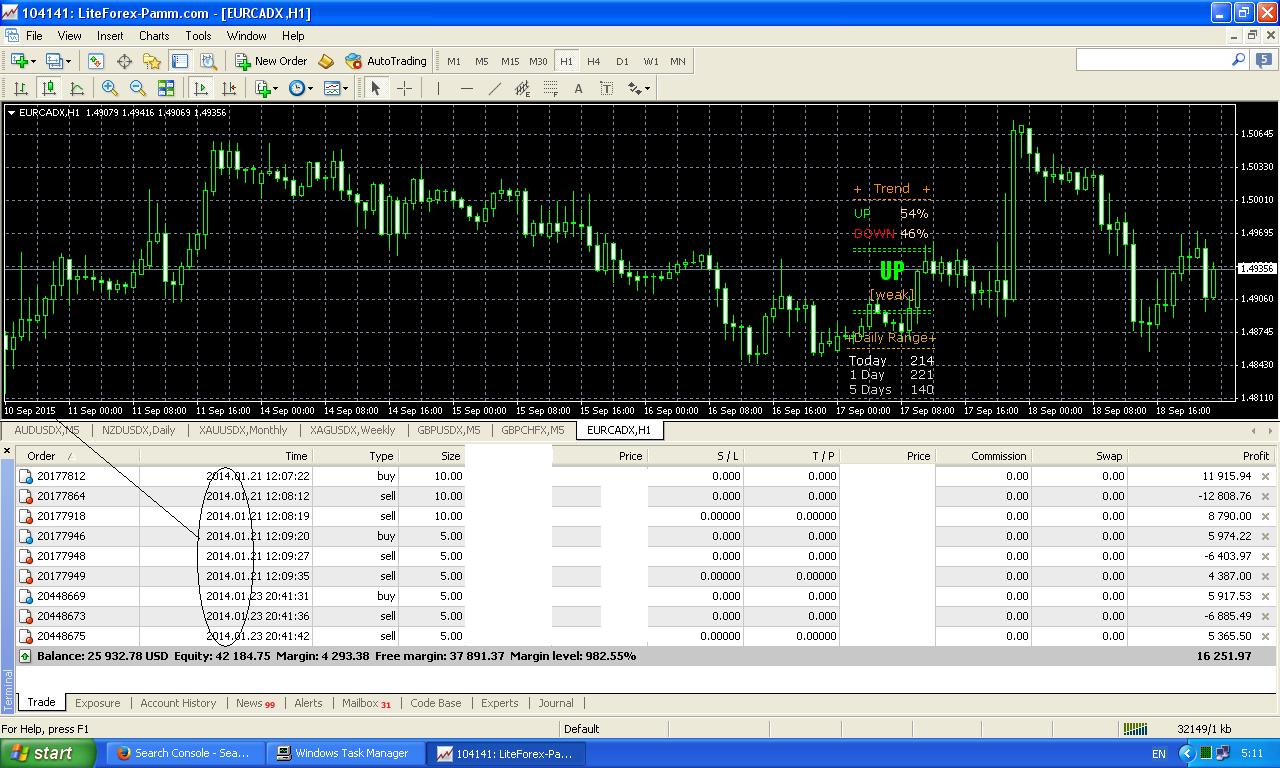The height and width of the screenshot is (768, 1280).
Task: Open the templates dropdown
Action: tap(335, 88)
